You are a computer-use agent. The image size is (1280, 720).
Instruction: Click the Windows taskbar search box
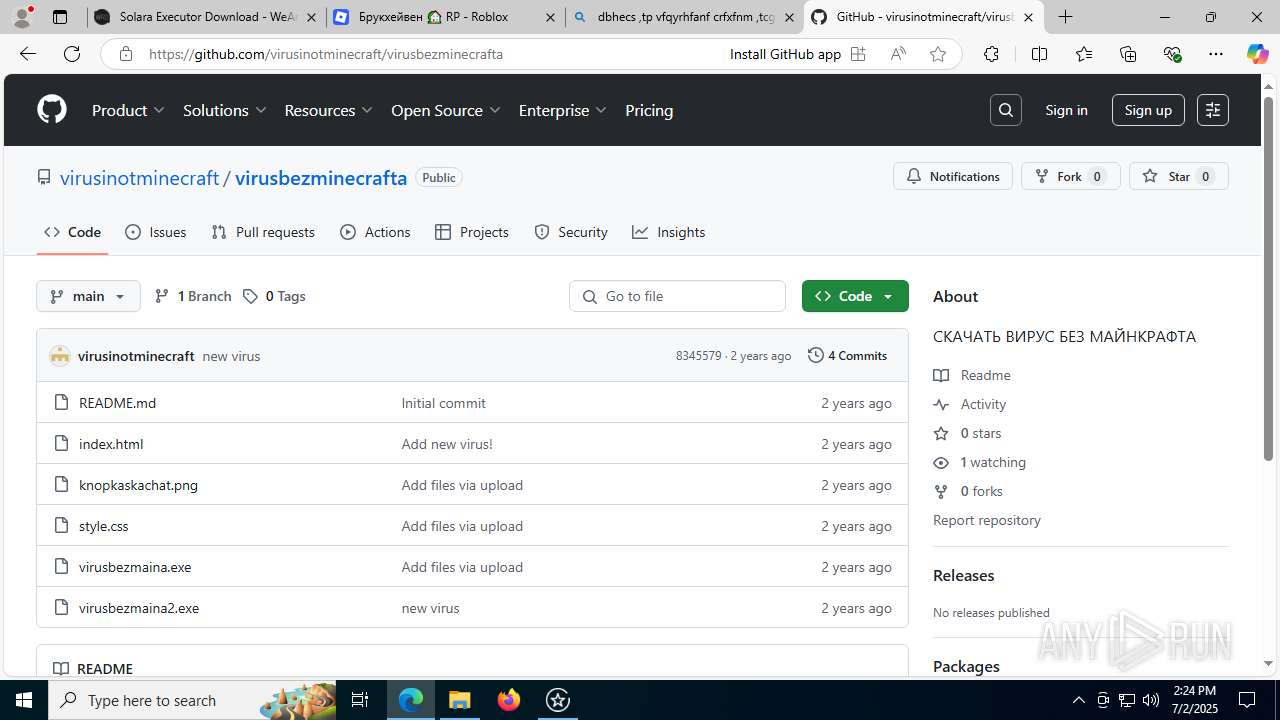(193, 700)
